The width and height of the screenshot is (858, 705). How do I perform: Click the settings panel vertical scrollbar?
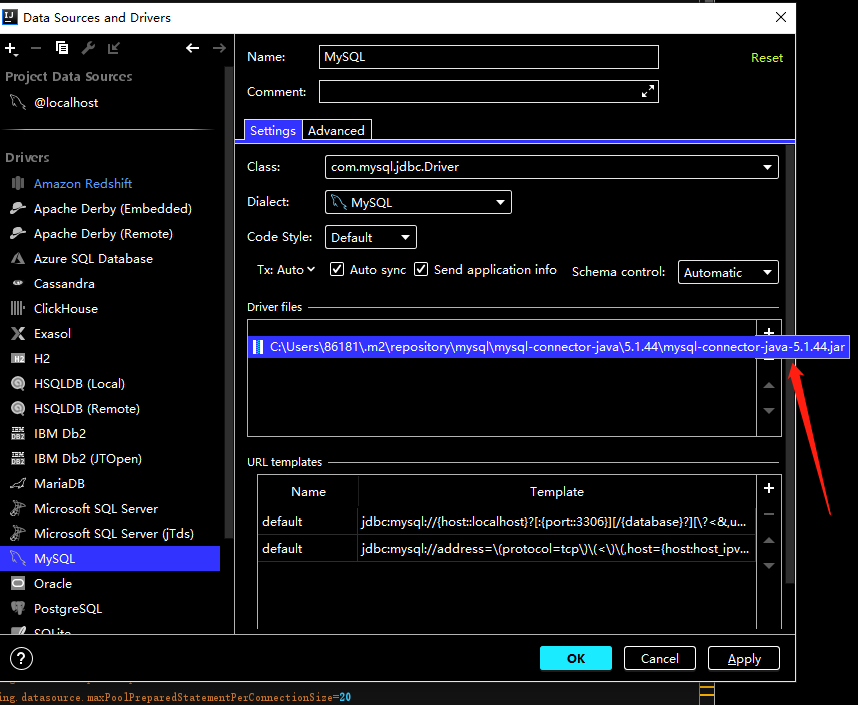click(x=789, y=364)
